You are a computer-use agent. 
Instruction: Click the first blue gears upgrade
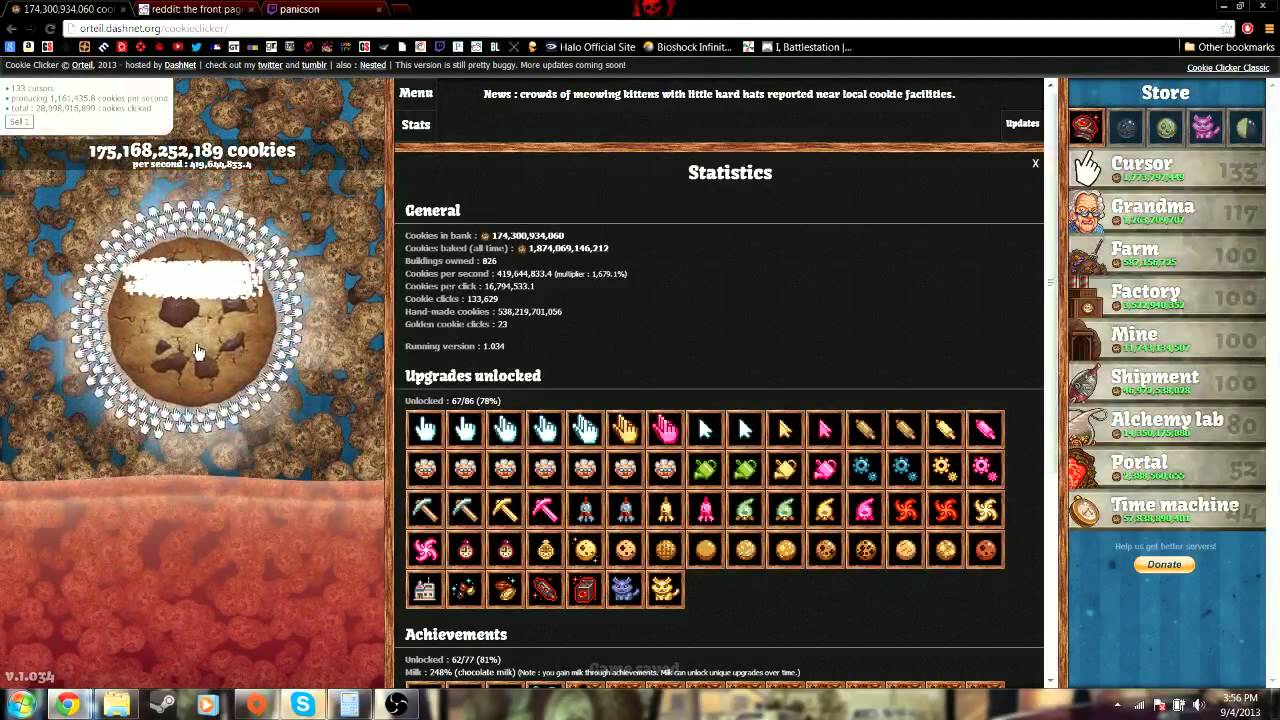click(x=865, y=470)
